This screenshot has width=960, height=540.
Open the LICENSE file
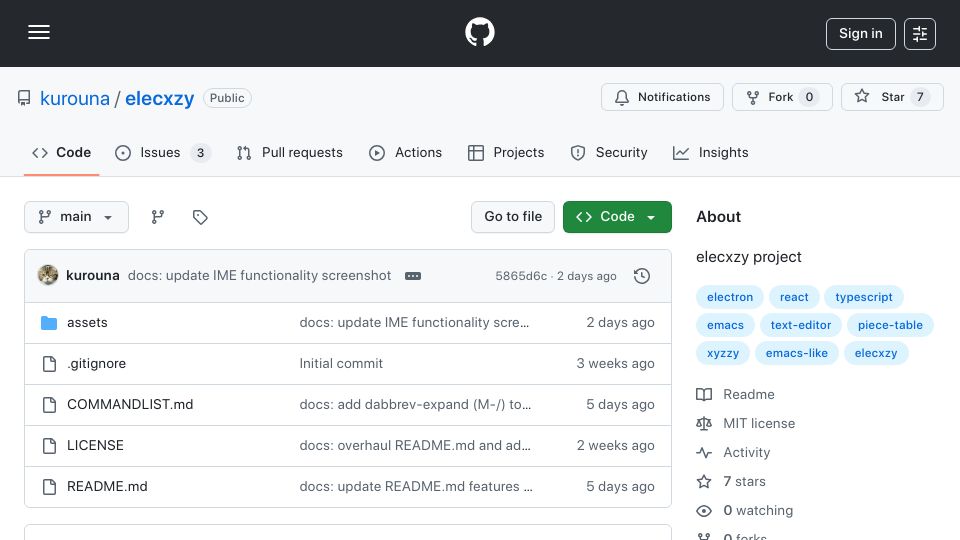click(95, 446)
